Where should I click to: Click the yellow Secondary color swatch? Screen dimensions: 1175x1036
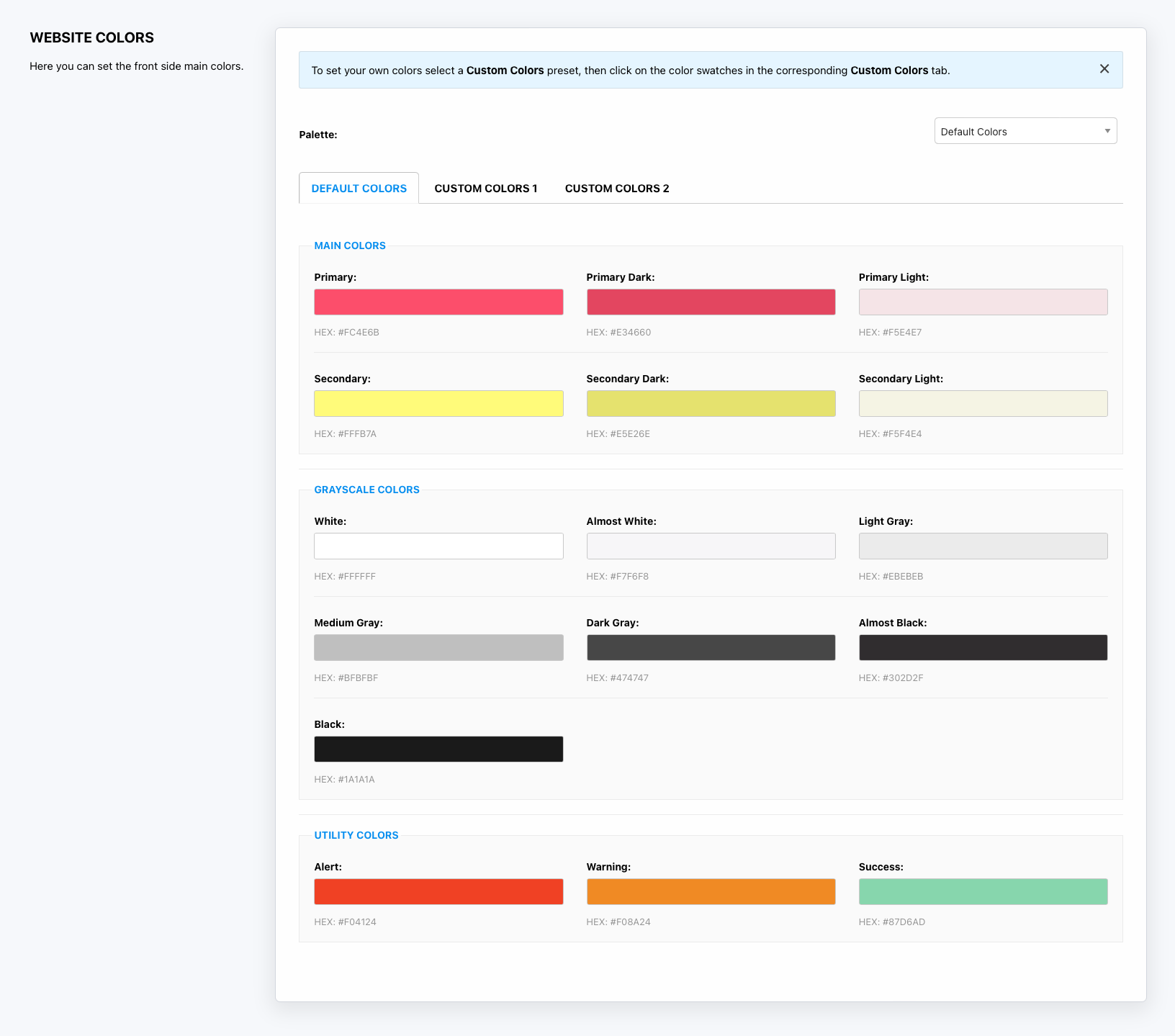tap(438, 404)
